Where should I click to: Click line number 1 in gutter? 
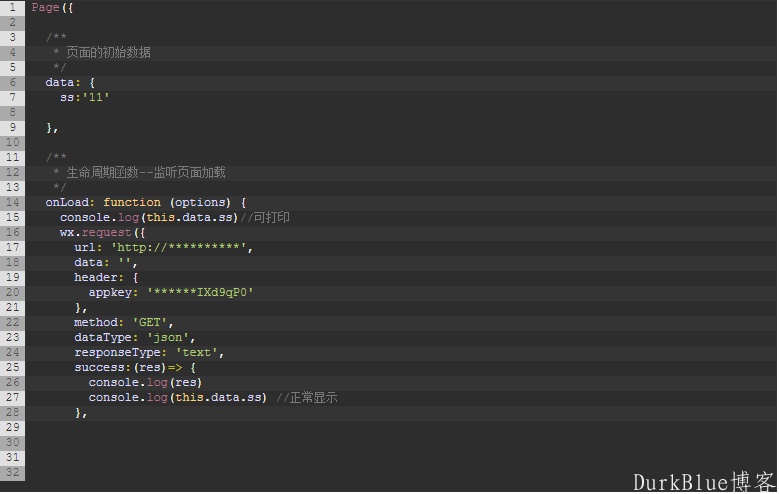12,7
